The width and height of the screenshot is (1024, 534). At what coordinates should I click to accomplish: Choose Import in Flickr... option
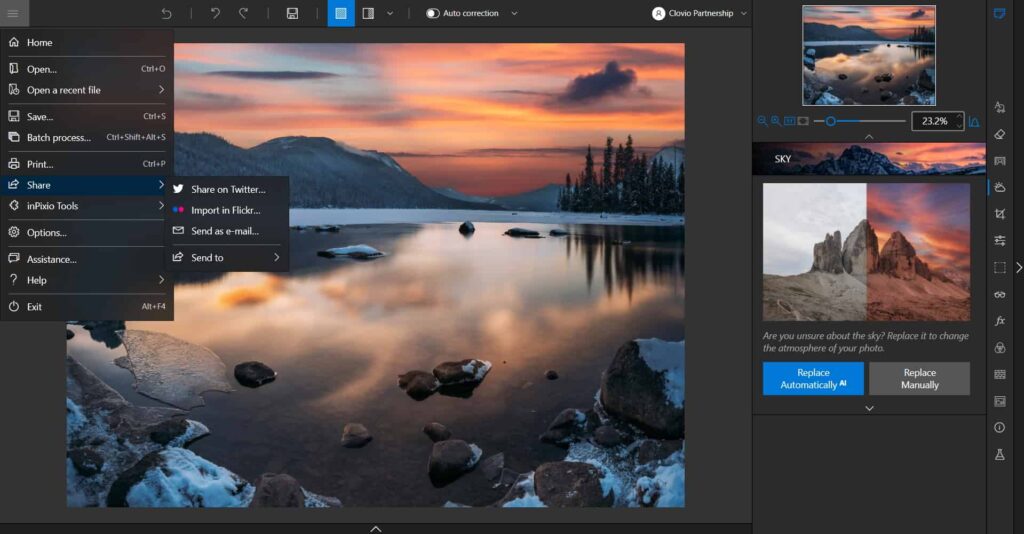point(227,210)
